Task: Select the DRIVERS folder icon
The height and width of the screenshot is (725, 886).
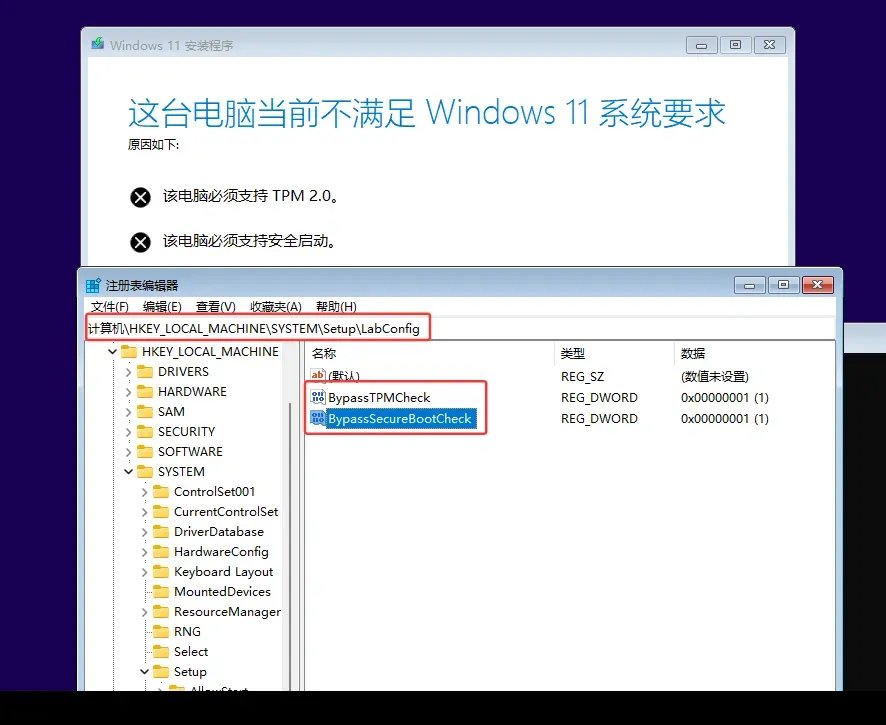Action: coord(145,371)
